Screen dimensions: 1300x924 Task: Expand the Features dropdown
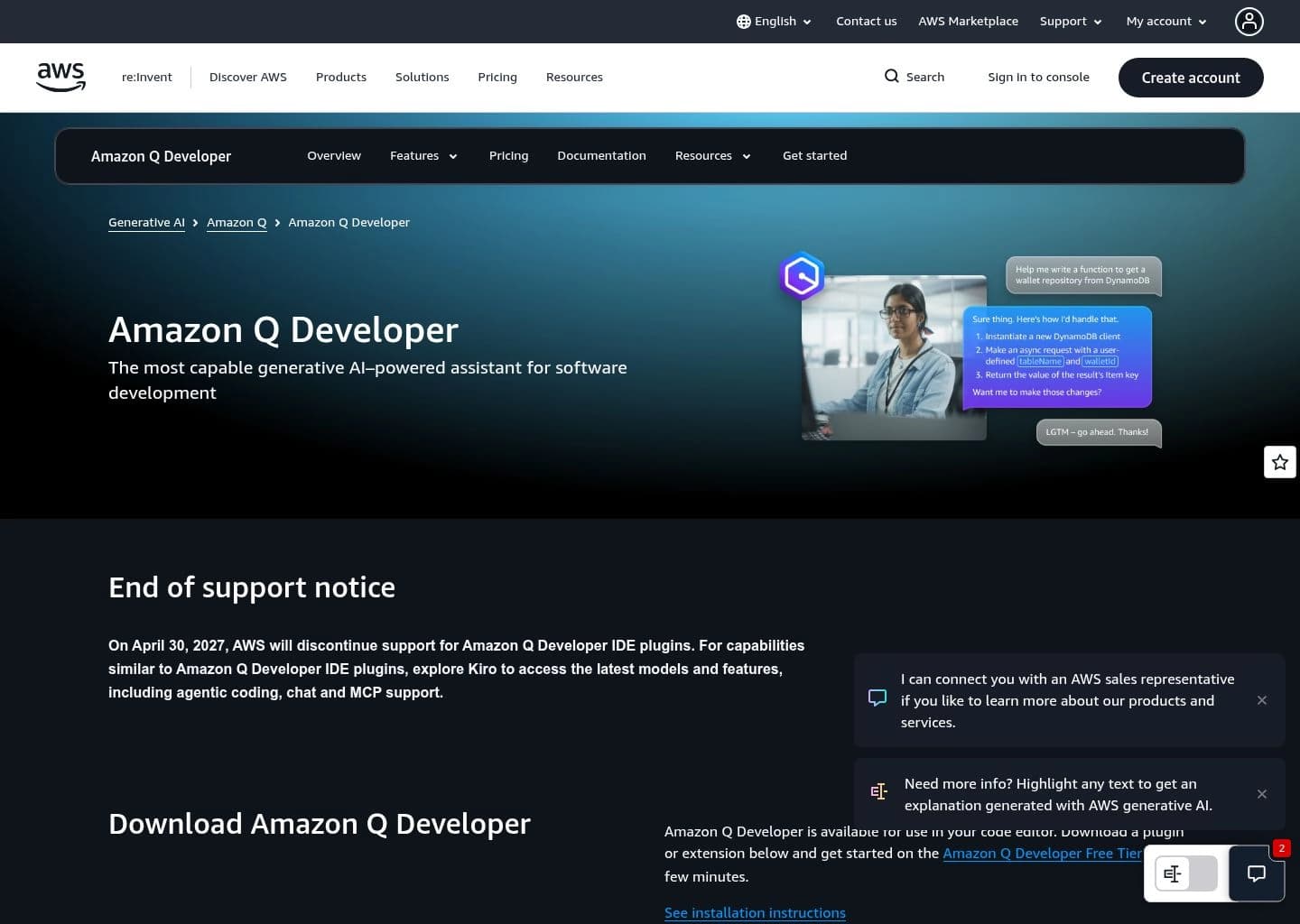click(x=423, y=156)
